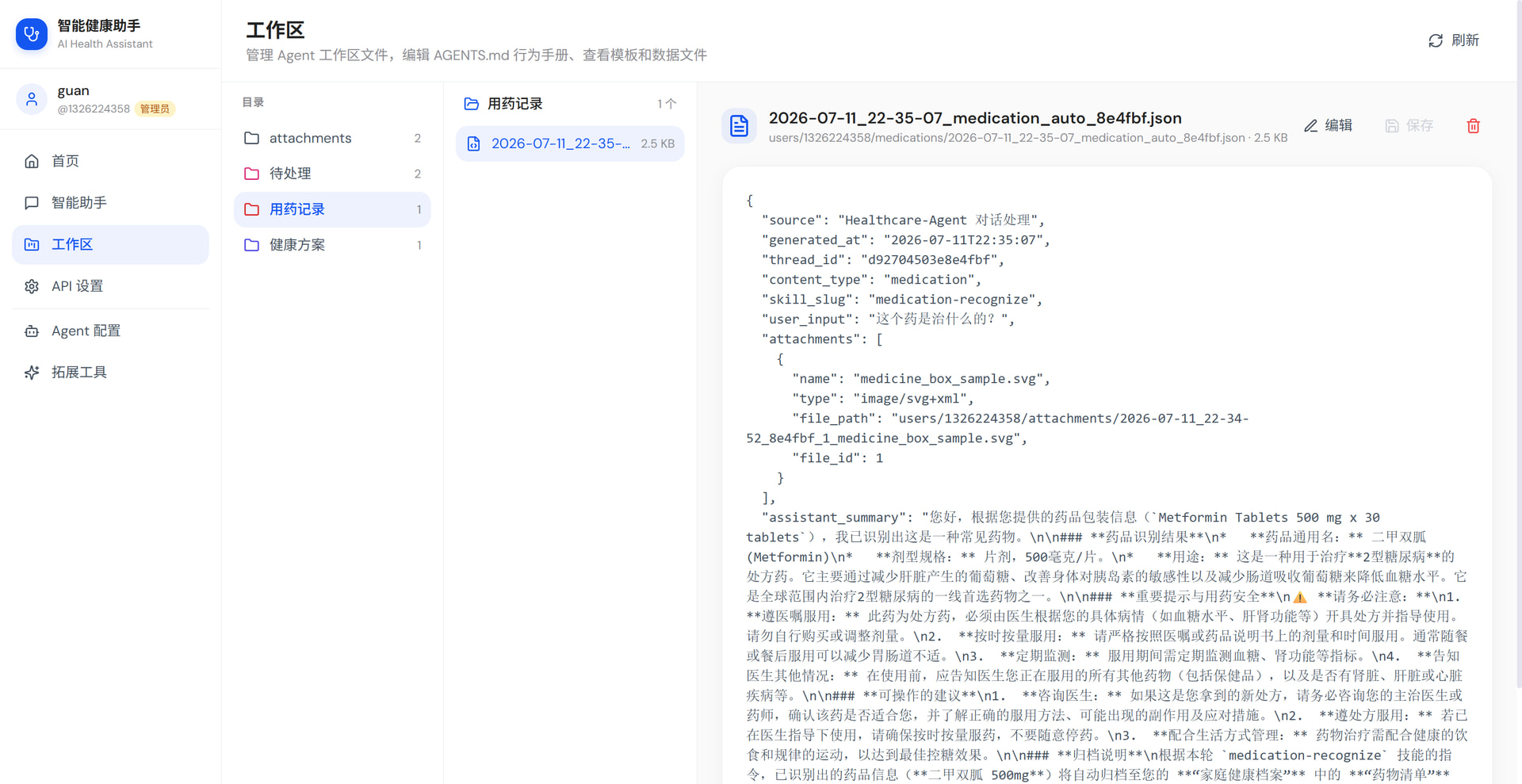The width and height of the screenshot is (1522, 784).
Task: Click the "thread_id" line in JSON
Action: tap(883, 260)
